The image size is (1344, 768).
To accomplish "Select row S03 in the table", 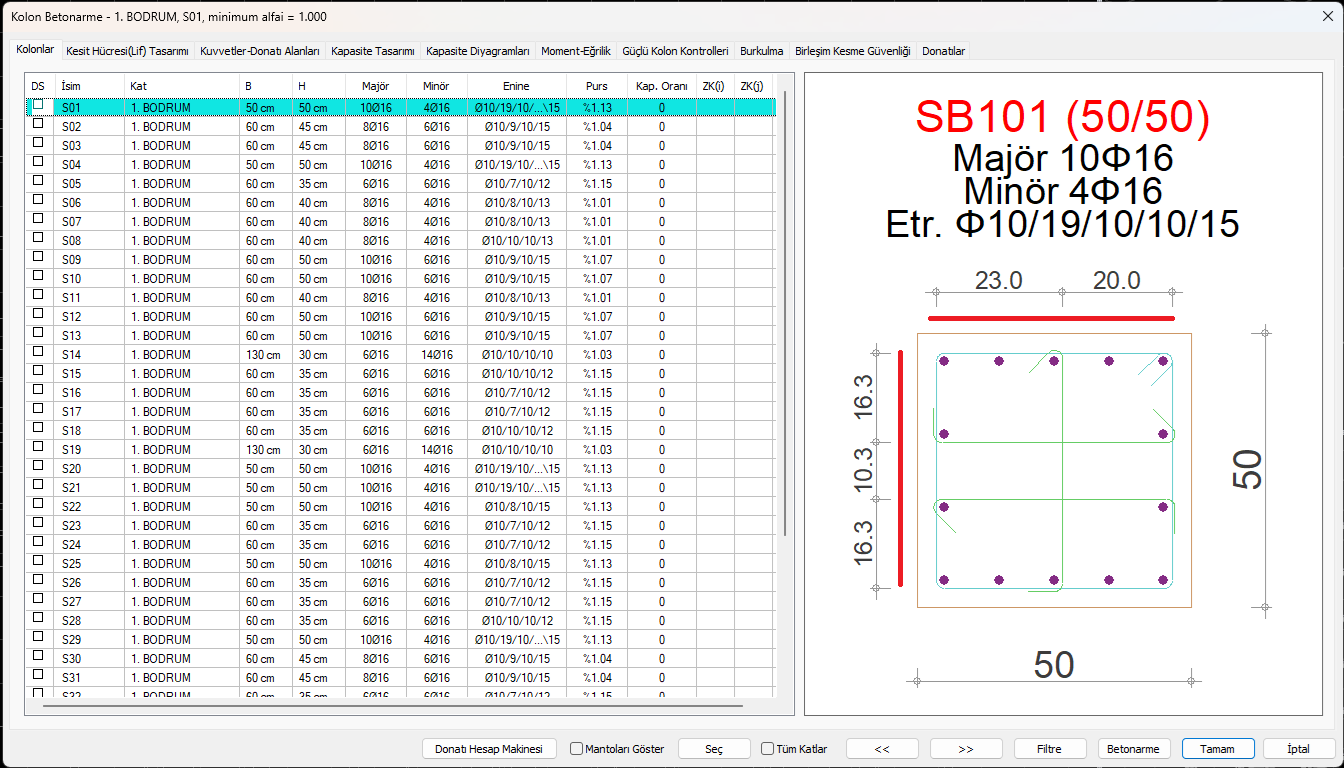I will coord(400,145).
